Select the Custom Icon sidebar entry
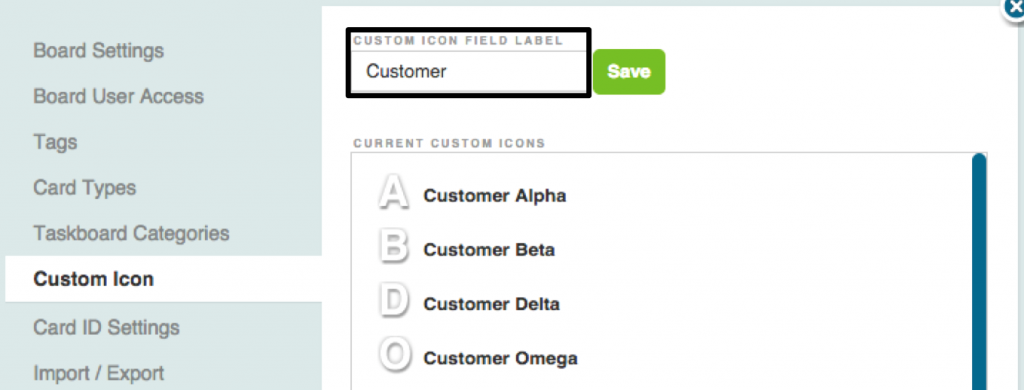This screenshot has width=1024, height=390. click(163, 279)
